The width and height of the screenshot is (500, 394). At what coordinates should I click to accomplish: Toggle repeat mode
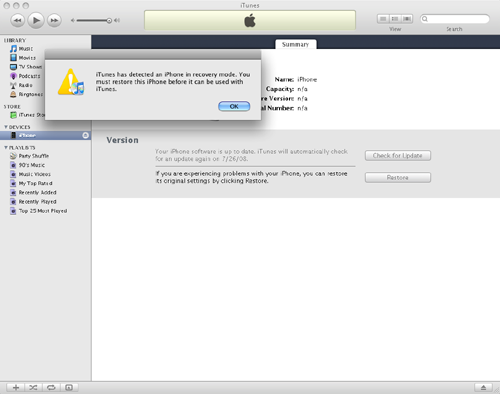[x=51, y=387]
